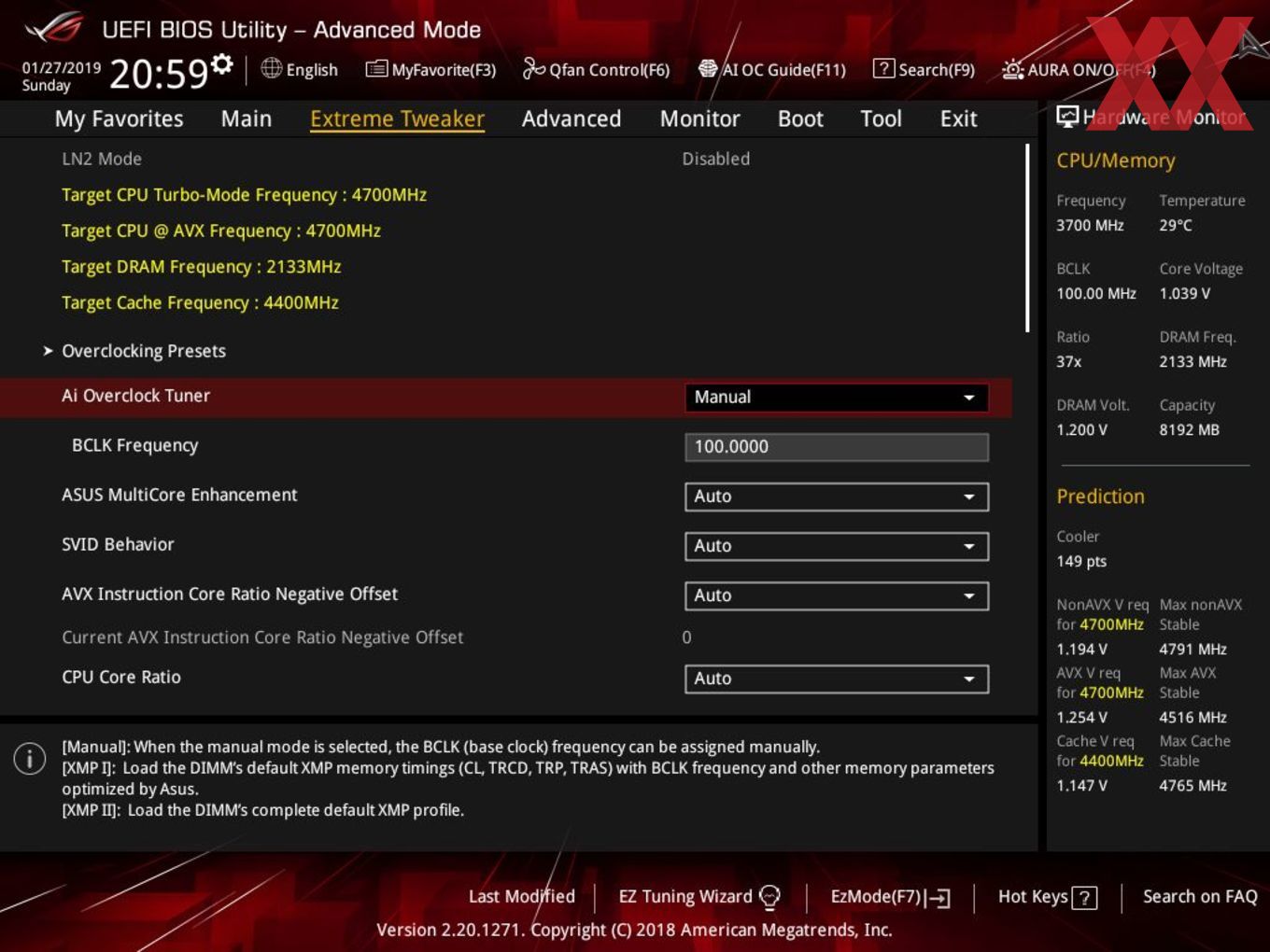Viewport: 1270px width, 952px height.
Task: Click Target CPU @ AVX Frequency text
Action: pos(221,231)
